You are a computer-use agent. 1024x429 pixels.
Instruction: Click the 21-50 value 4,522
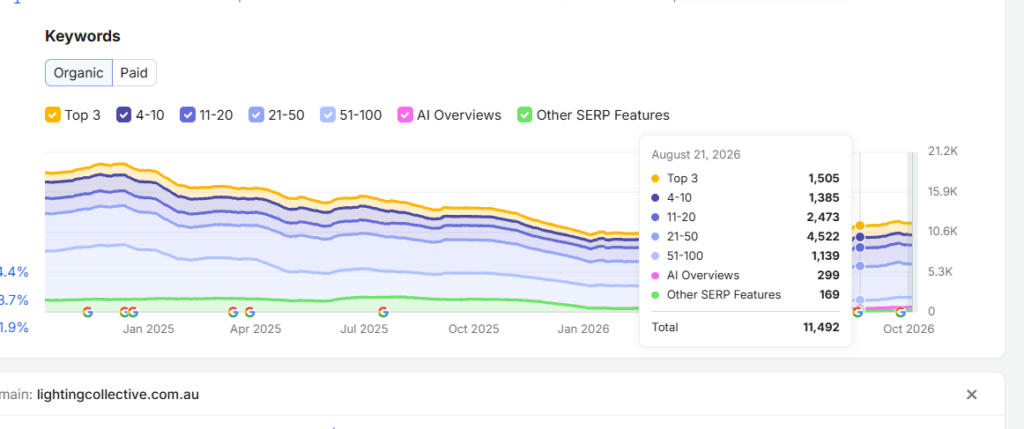[x=824, y=236]
